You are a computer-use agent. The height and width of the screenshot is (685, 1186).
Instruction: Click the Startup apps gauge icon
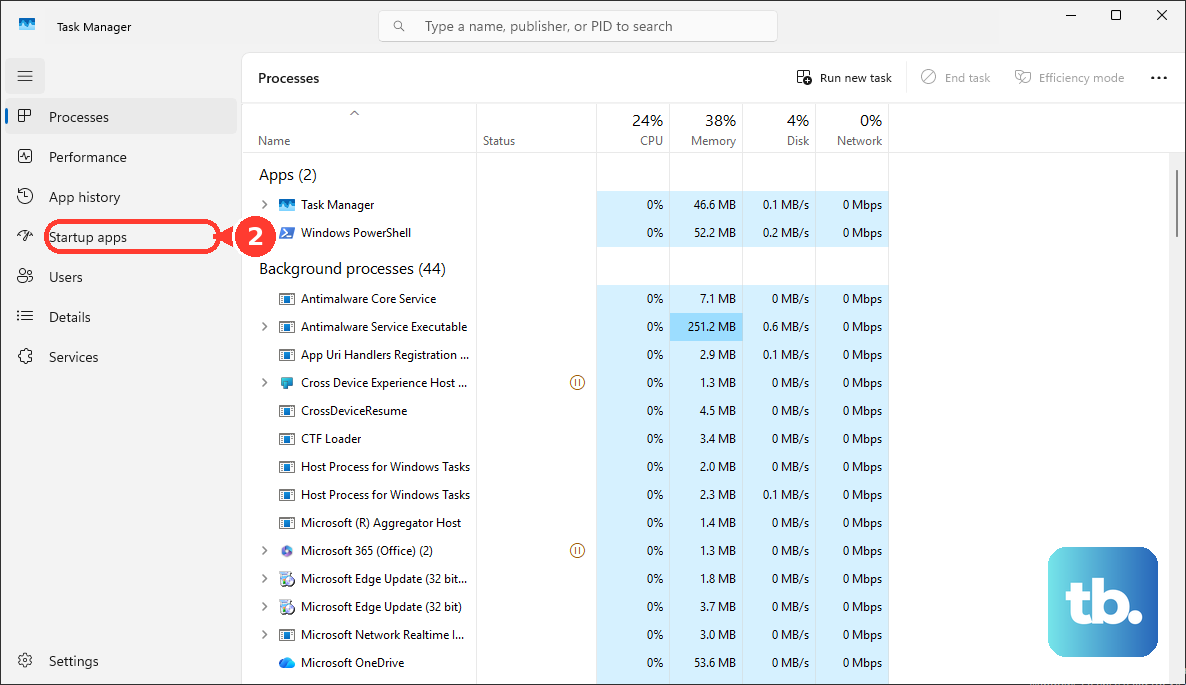(x=25, y=237)
